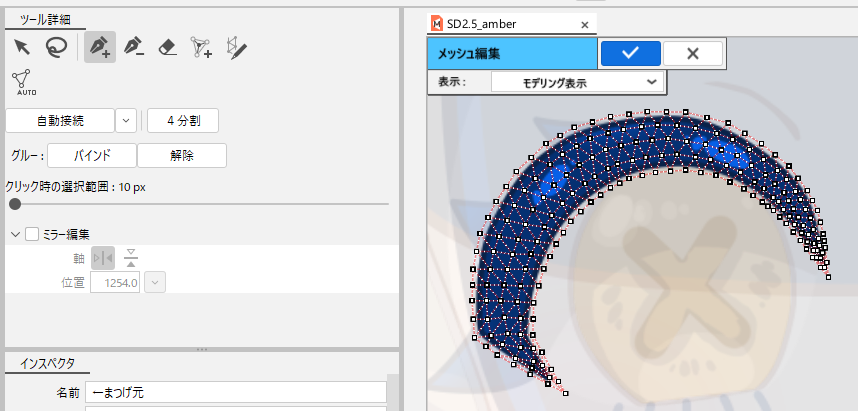This screenshot has width=858, height=411.
Task: Open the モデリング表示 display dropdown
Action: pyautogui.click(x=577, y=82)
